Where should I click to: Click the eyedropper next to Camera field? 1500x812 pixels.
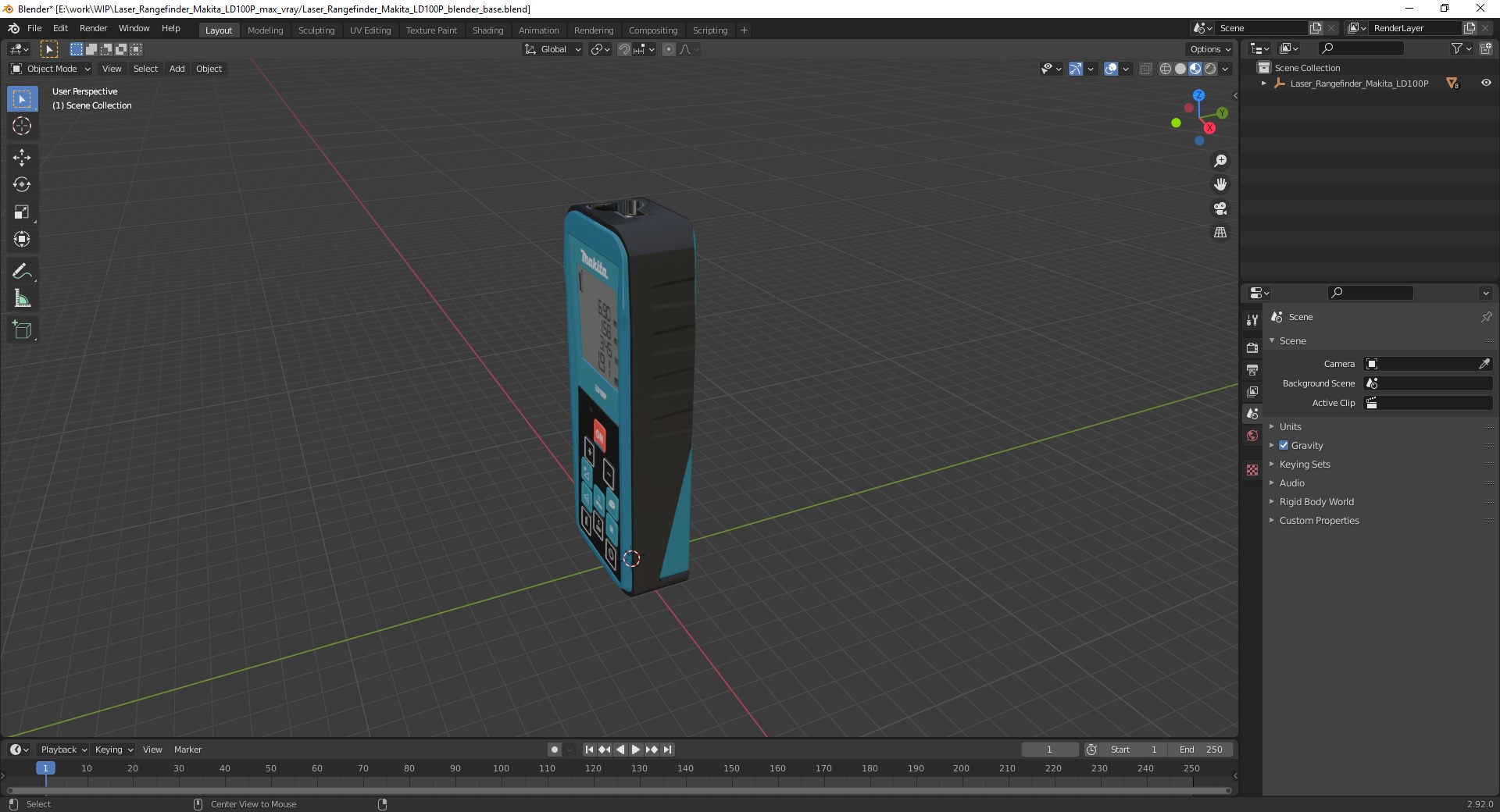(x=1484, y=364)
